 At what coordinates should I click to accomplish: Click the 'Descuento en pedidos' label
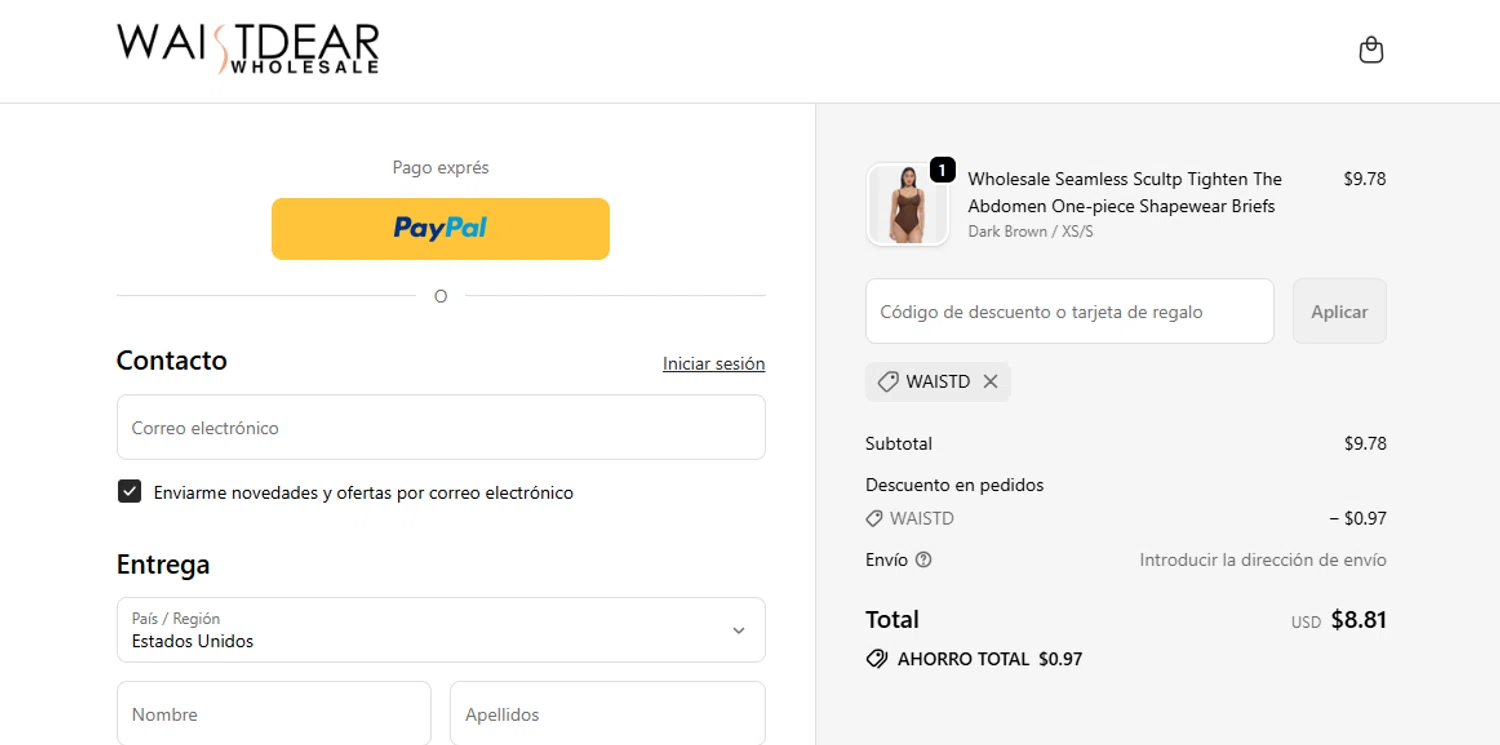[x=955, y=485]
